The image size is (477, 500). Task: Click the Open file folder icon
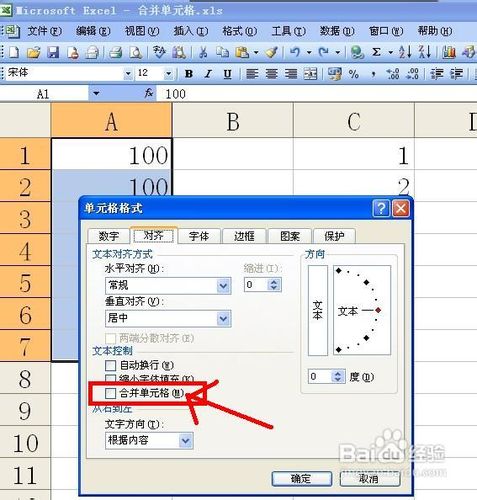click(x=33, y=52)
